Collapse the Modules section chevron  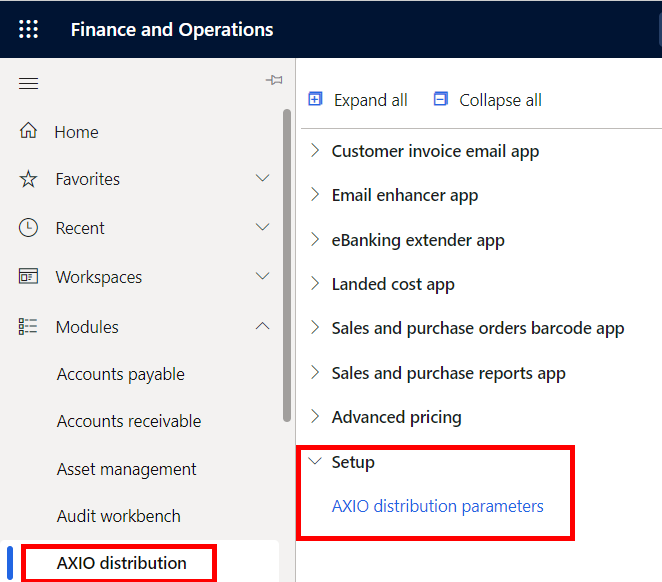(x=263, y=326)
